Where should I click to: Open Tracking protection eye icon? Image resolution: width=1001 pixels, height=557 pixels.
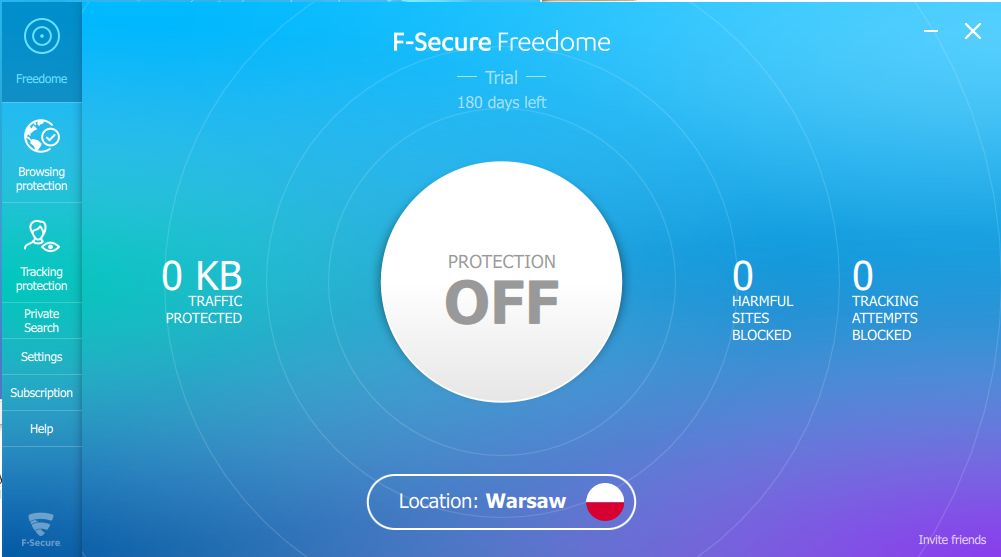pyautogui.click(x=41, y=238)
